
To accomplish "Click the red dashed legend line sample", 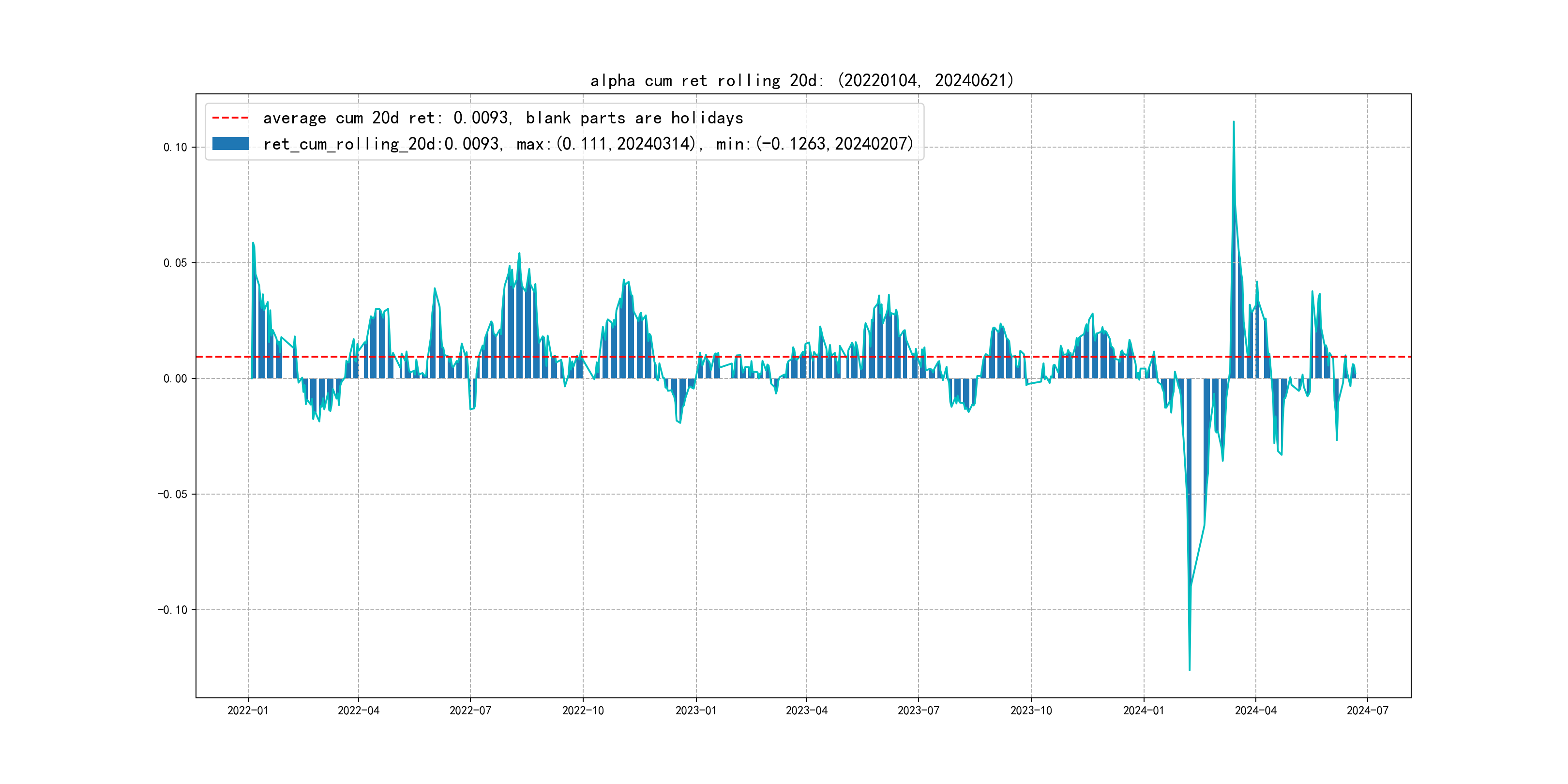I will point(230,118).
